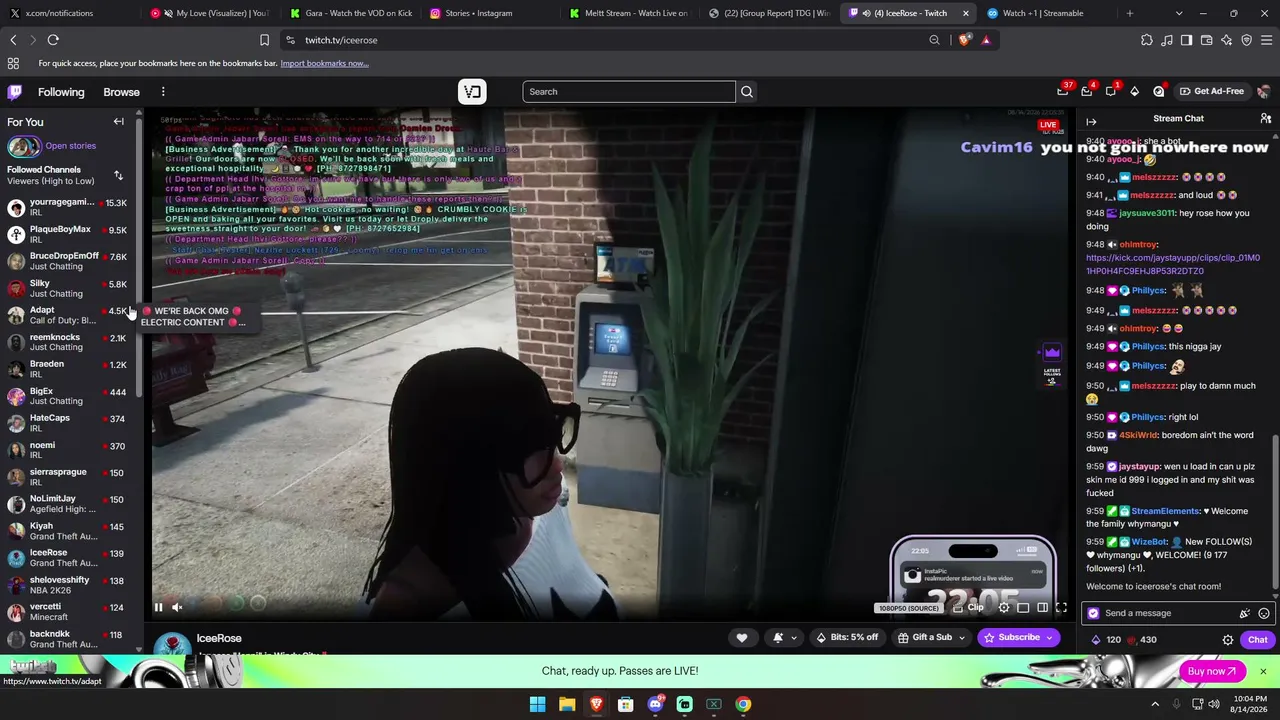Viewport: 1280px width, 720px height.
Task: Click the browser address bar
Action: click(610, 40)
